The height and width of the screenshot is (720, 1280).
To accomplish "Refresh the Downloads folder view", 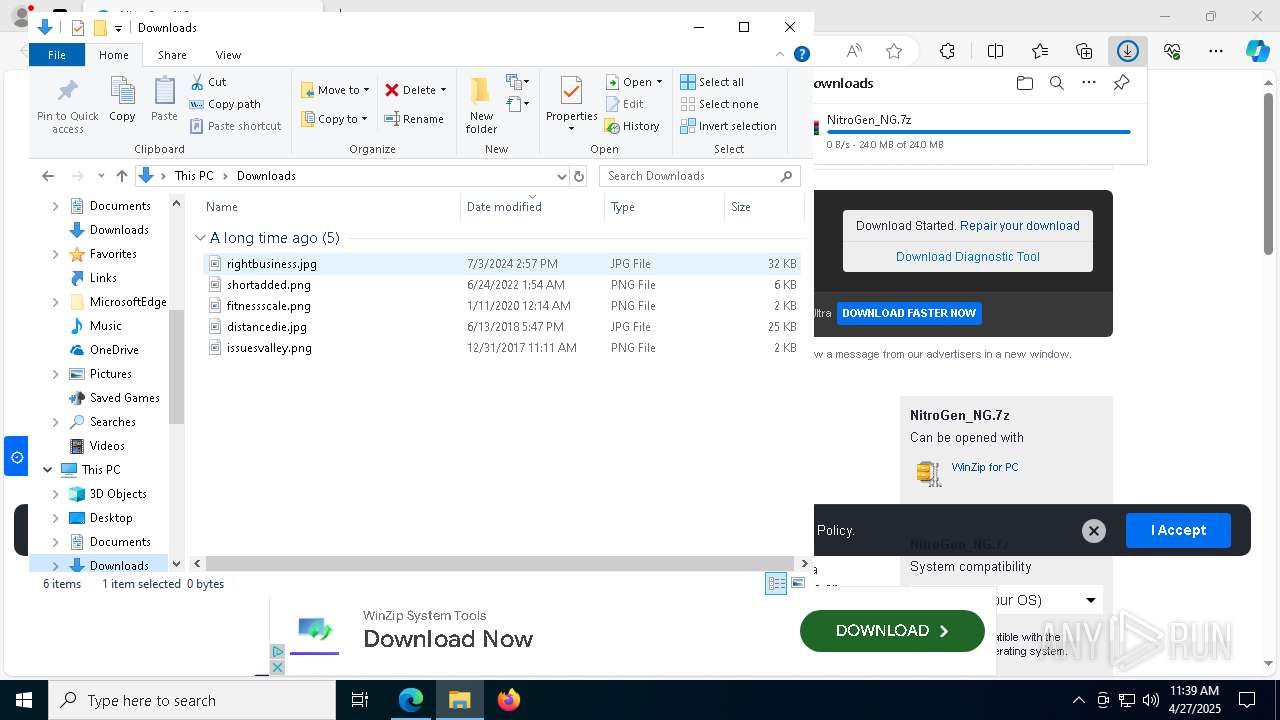I will (578, 176).
